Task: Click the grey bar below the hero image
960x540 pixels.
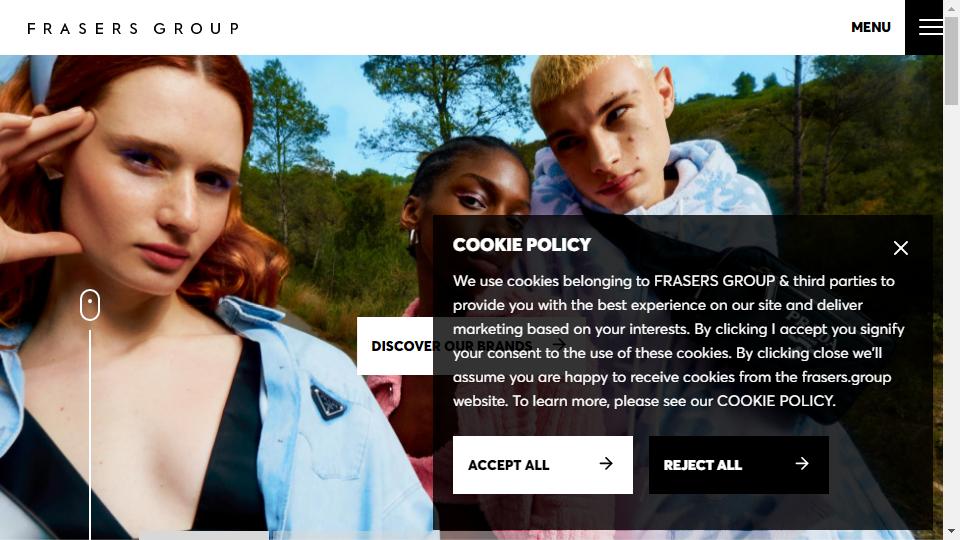Action: point(204,536)
